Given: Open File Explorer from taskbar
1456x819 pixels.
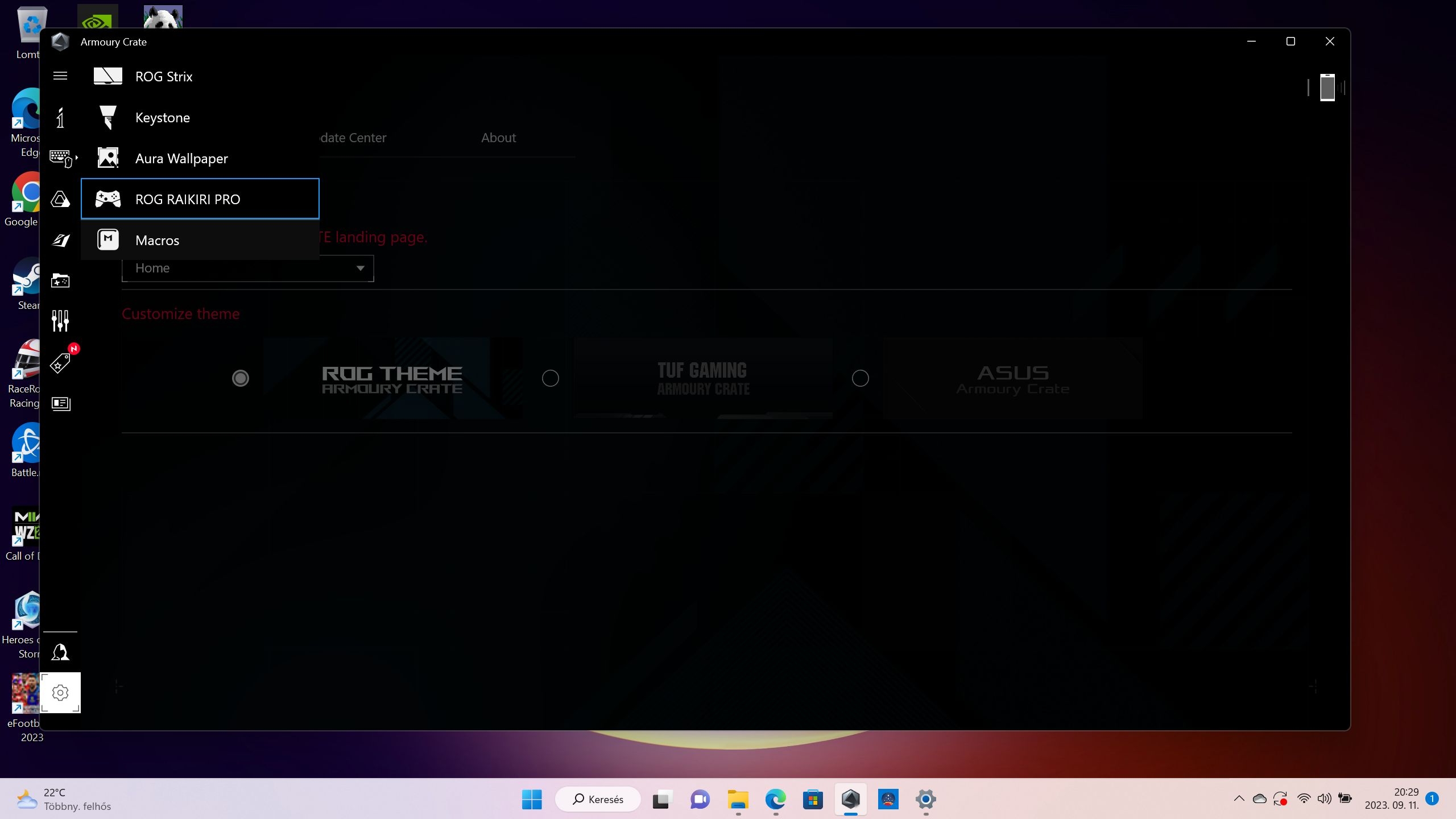Looking at the screenshot, I should coord(738,799).
